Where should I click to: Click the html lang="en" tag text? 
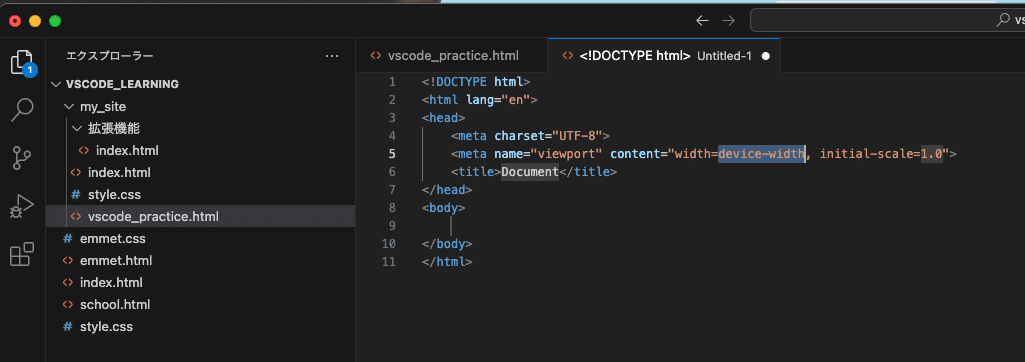tap(480, 100)
